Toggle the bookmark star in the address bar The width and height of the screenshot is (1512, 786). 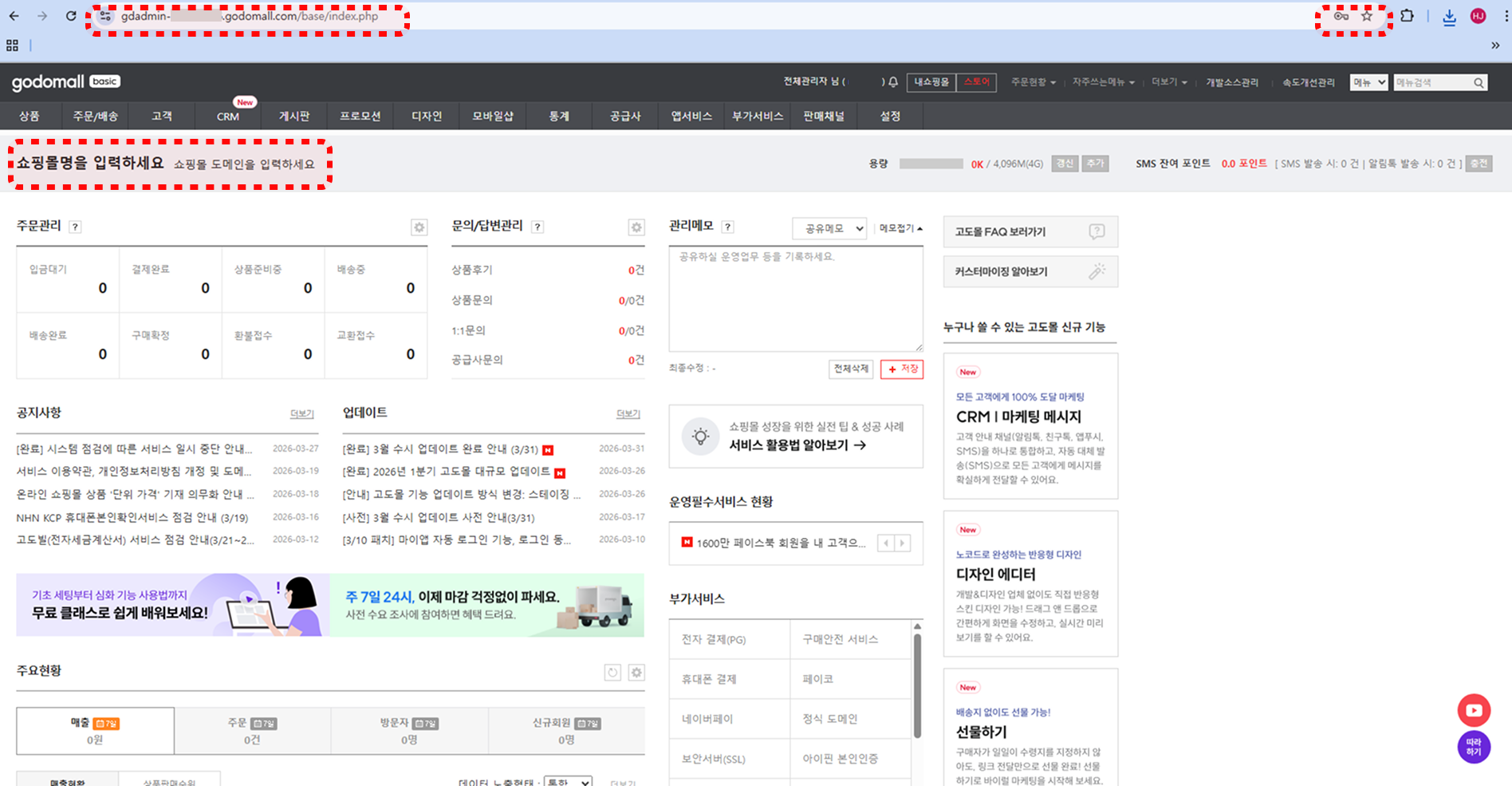1367,15
